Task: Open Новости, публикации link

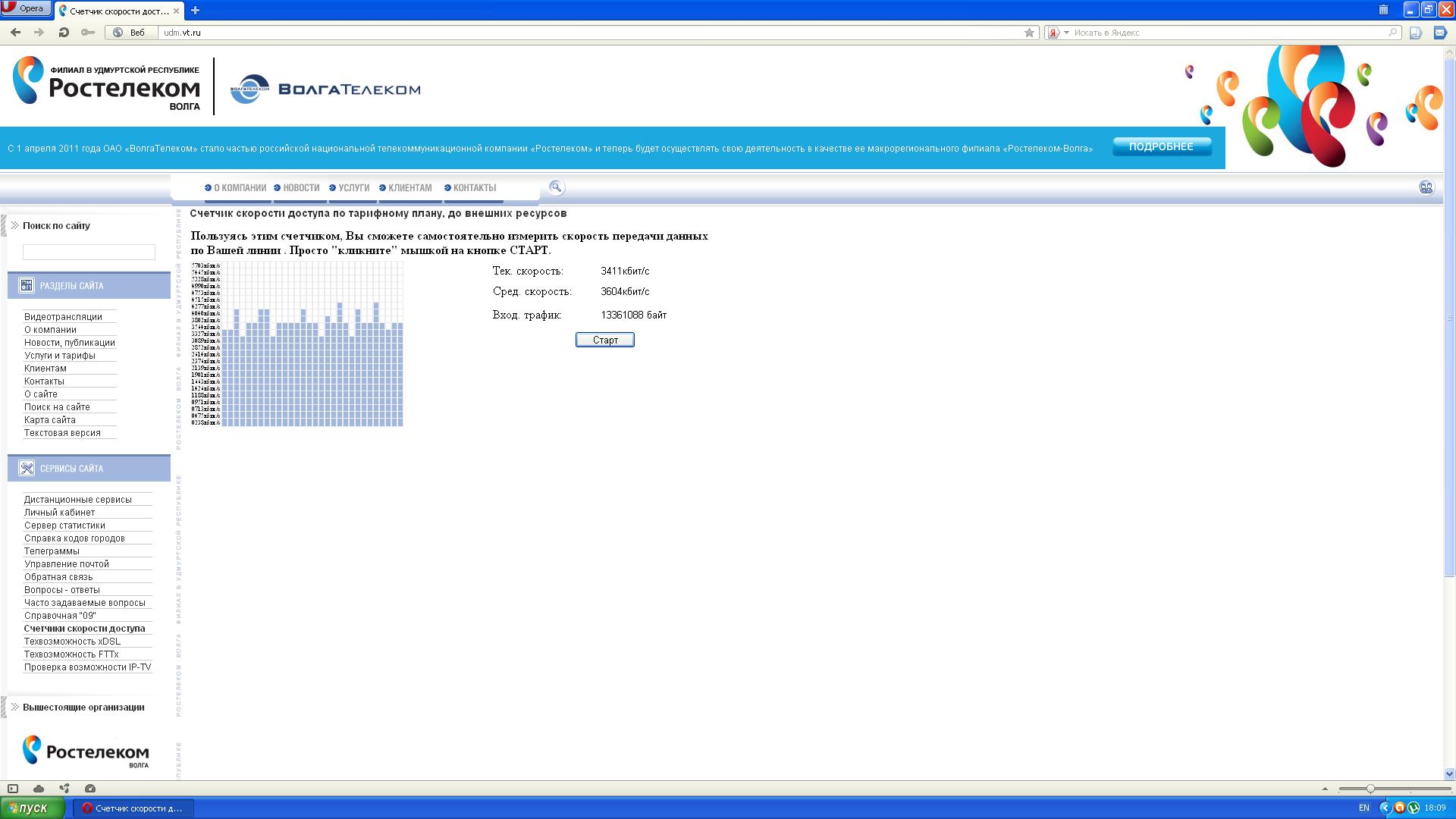Action: coord(70,342)
